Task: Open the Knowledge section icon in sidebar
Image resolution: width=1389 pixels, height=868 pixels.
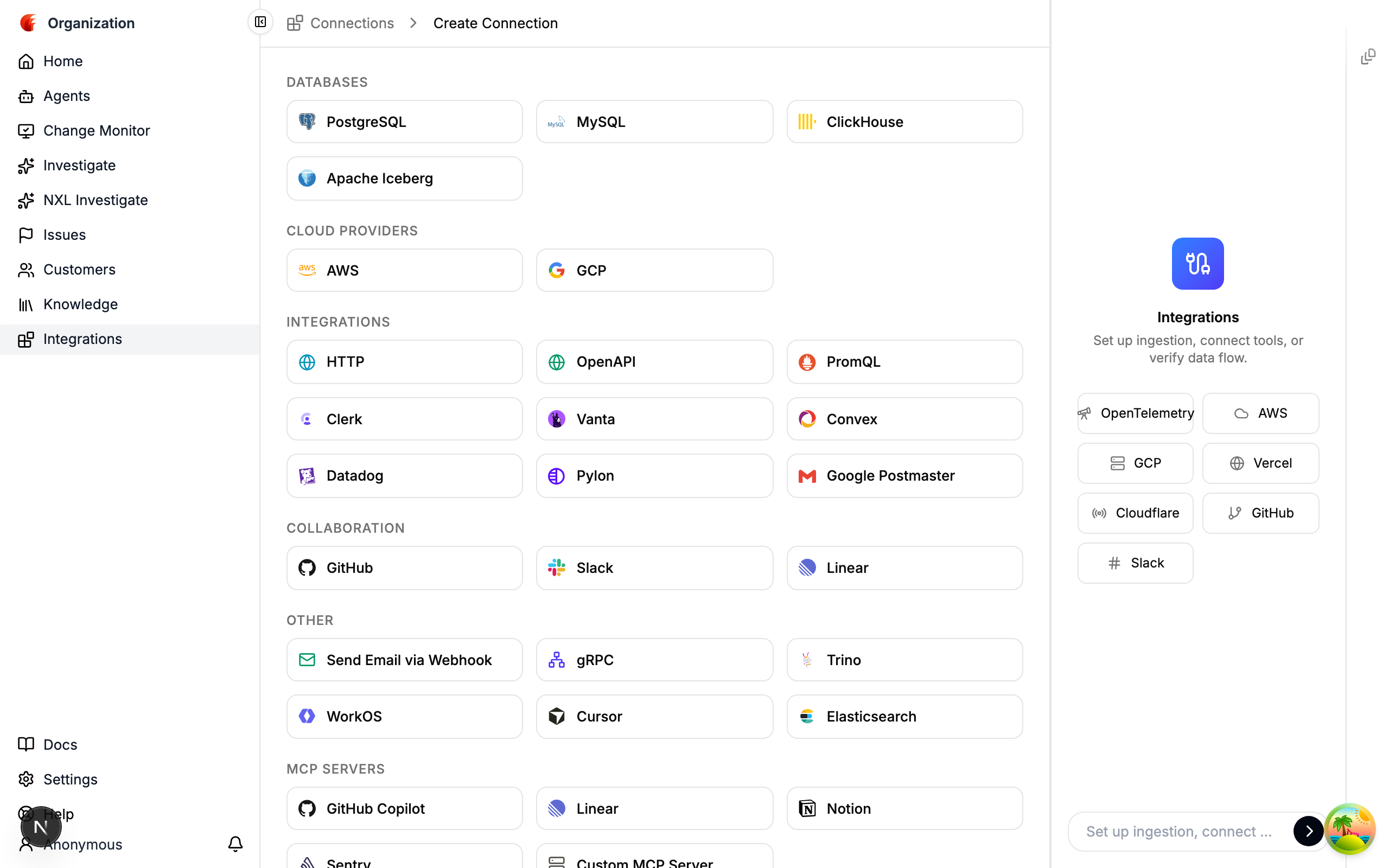Action: click(x=27, y=304)
